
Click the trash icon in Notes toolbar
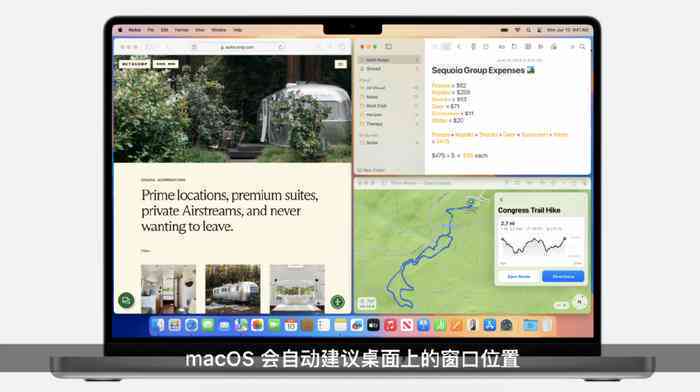point(474,46)
